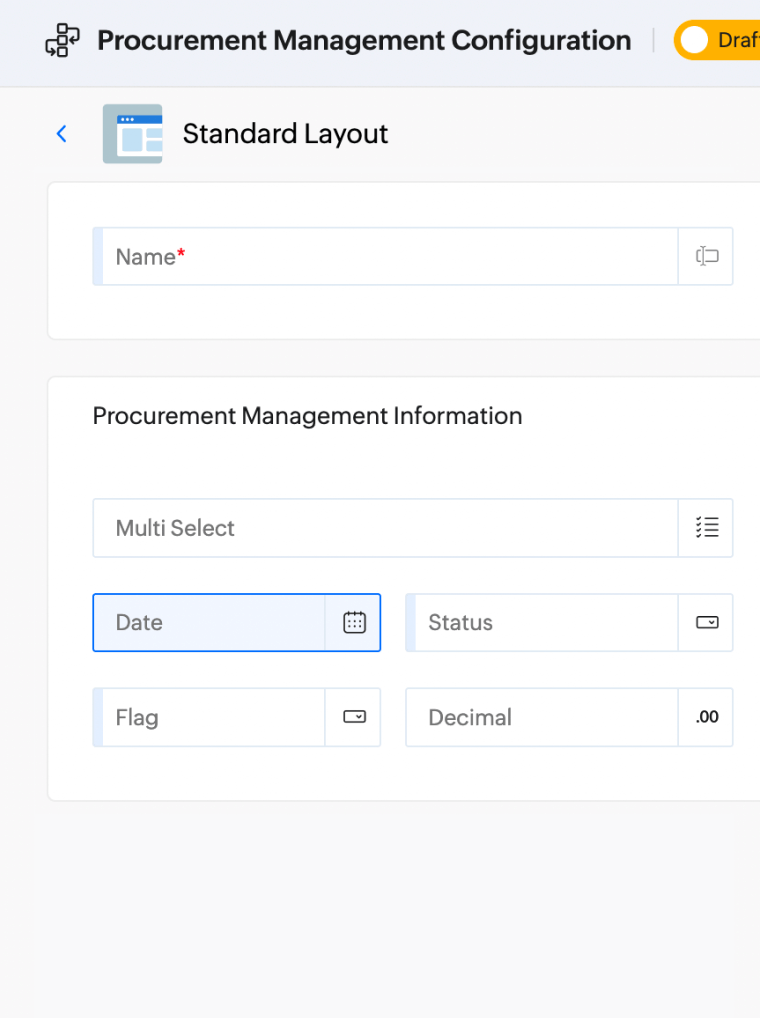The height and width of the screenshot is (1018, 760).
Task: Click the Decimal input field
Action: coord(540,717)
